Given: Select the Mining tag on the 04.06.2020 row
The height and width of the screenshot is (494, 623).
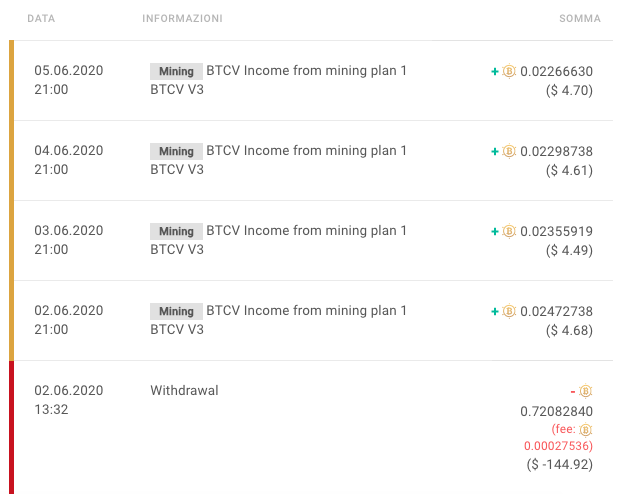Looking at the screenshot, I should pos(176,151).
